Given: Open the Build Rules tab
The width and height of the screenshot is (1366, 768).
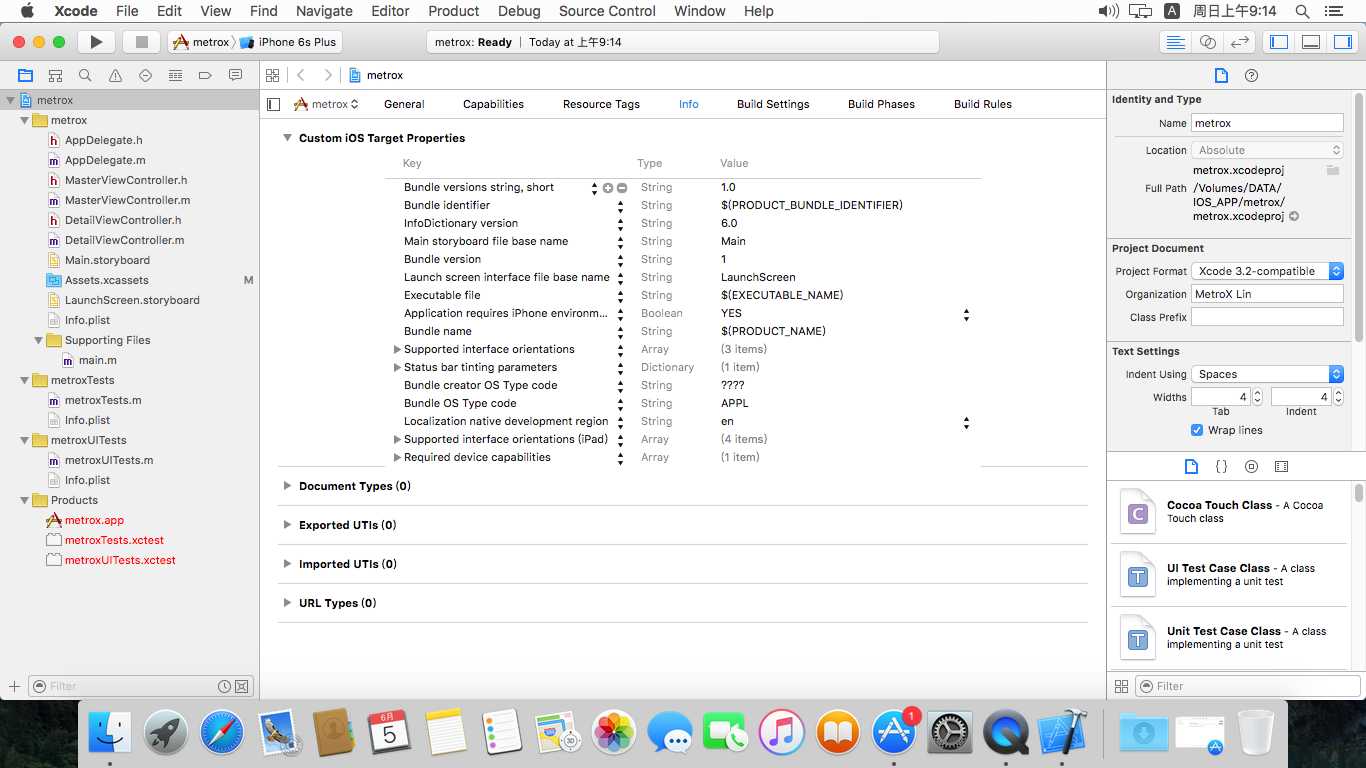Looking at the screenshot, I should click(x=983, y=104).
